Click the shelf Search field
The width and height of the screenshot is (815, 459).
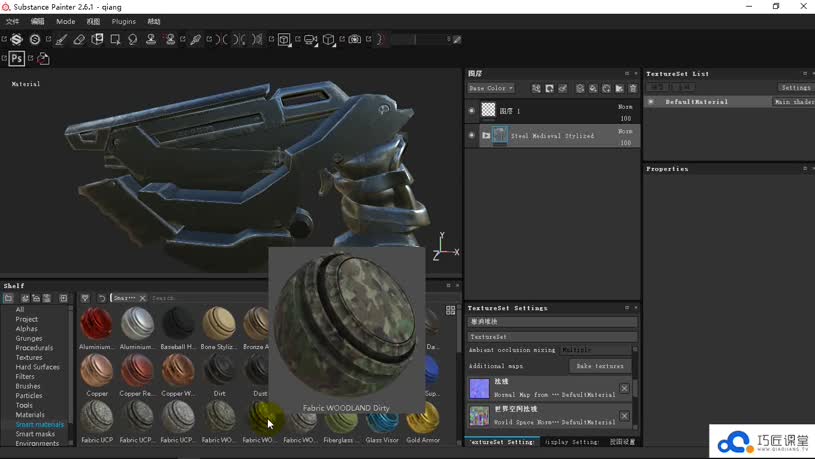pyautogui.click(x=208, y=298)
